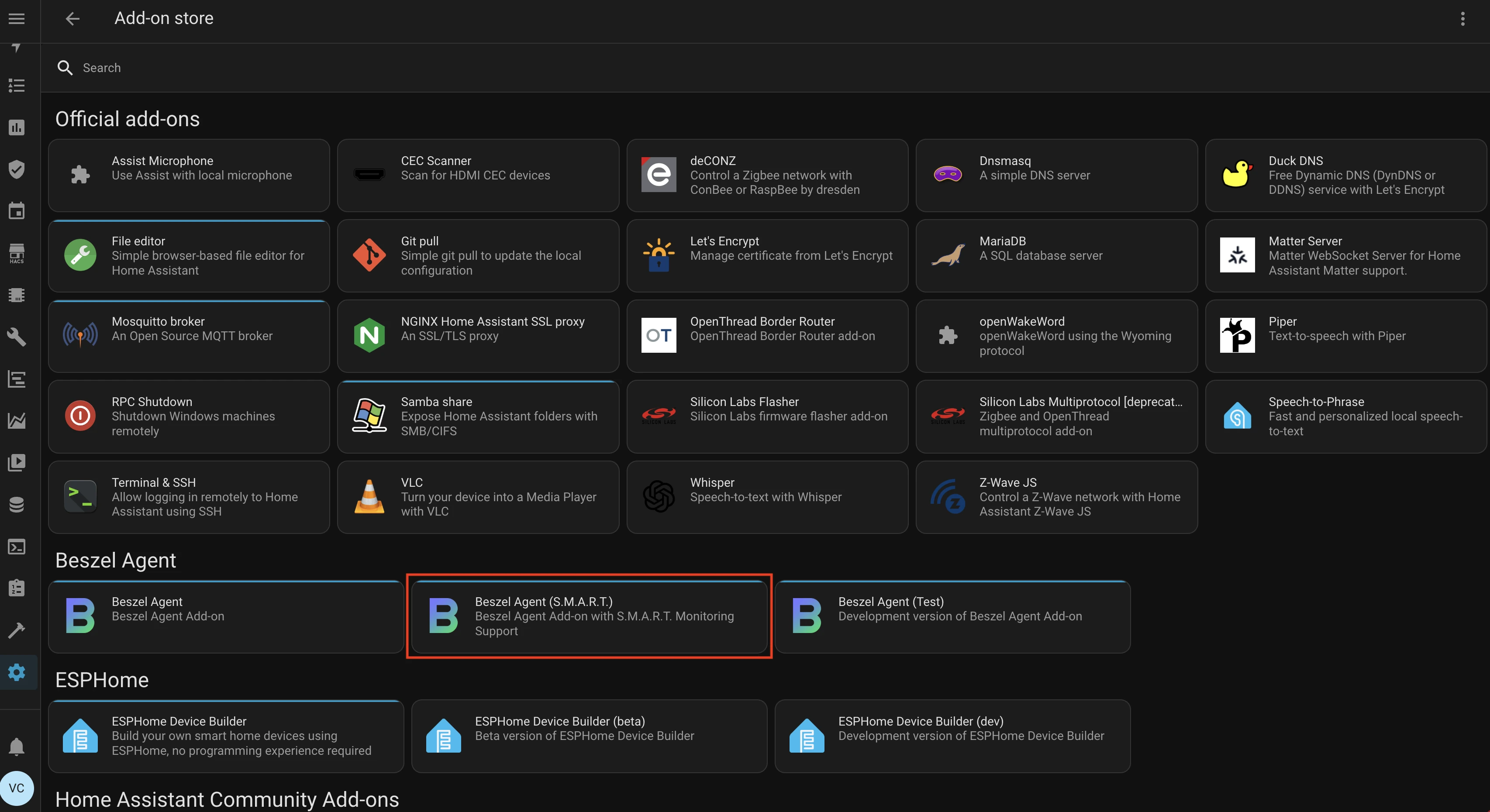Open the to-do list sidebar icon

(16, 86)
